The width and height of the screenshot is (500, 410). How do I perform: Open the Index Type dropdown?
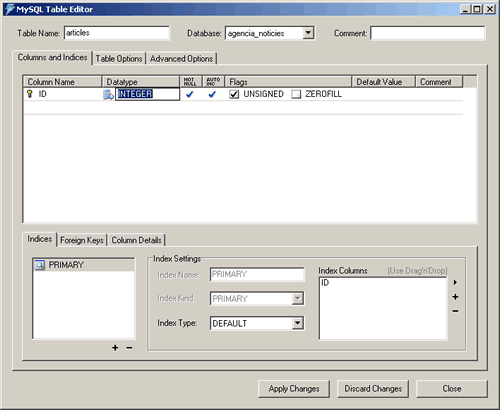(298, 323)
